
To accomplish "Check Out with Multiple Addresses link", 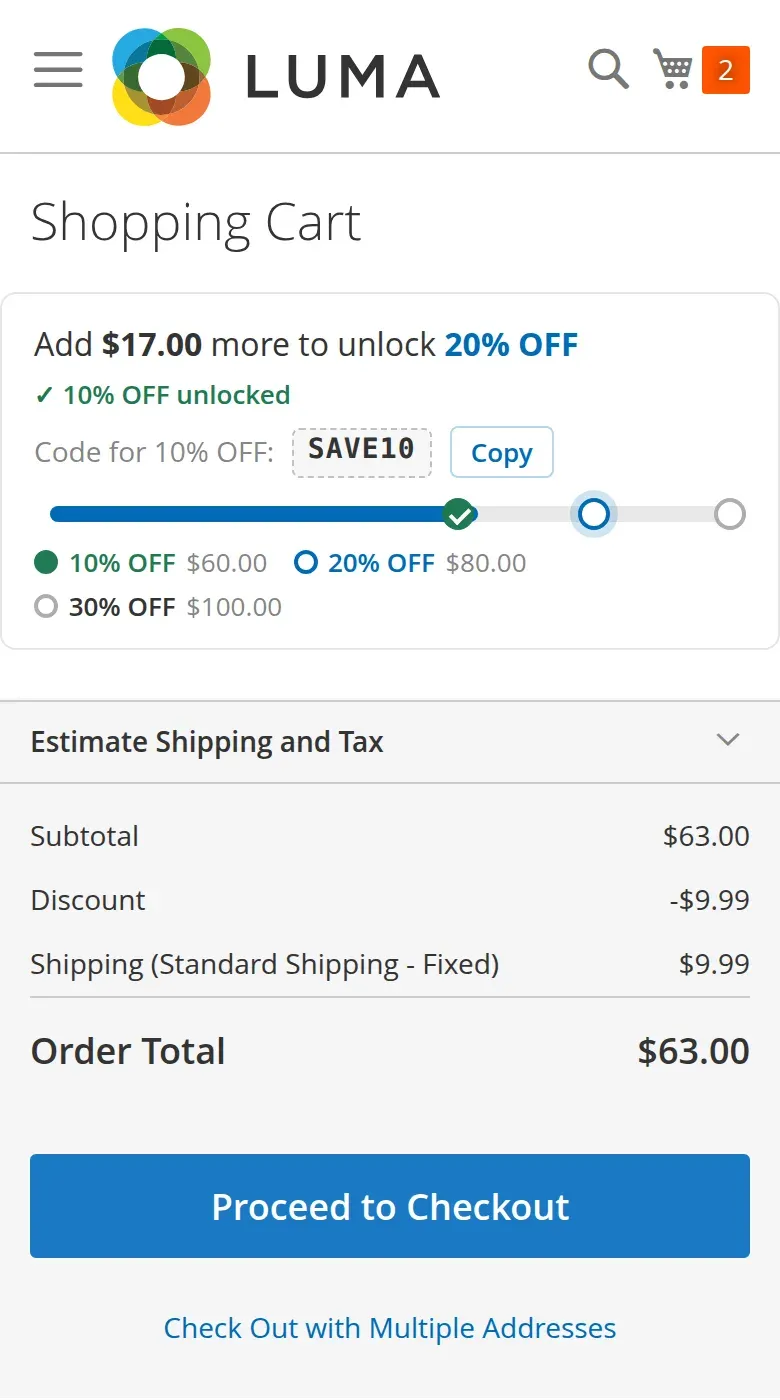I will click(390, 1328).
